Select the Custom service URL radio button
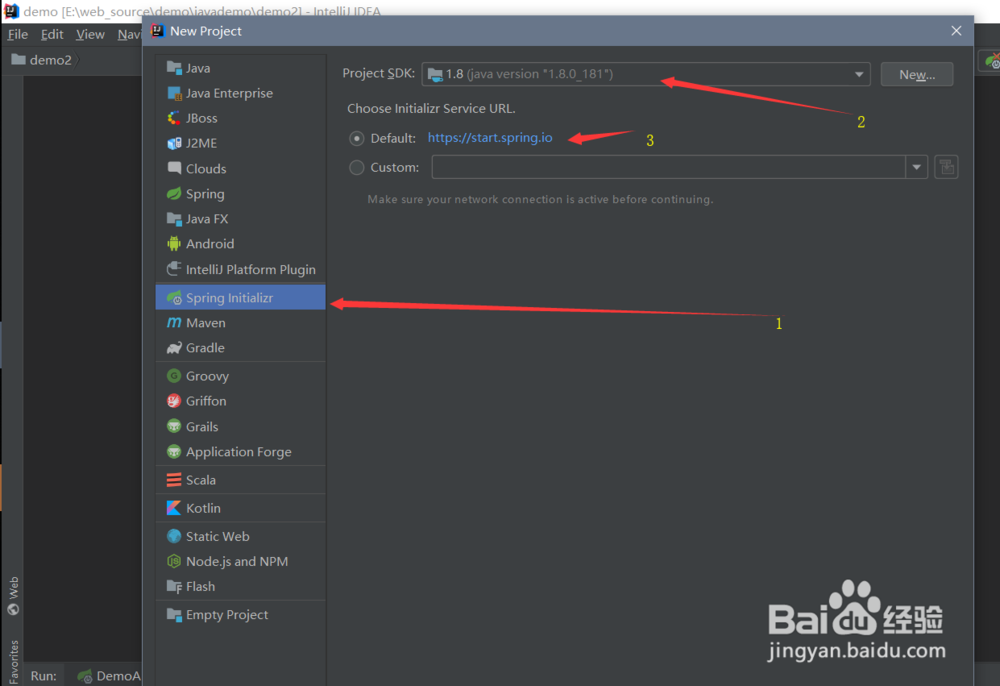Screen dimensions: 1000x686 357,168
